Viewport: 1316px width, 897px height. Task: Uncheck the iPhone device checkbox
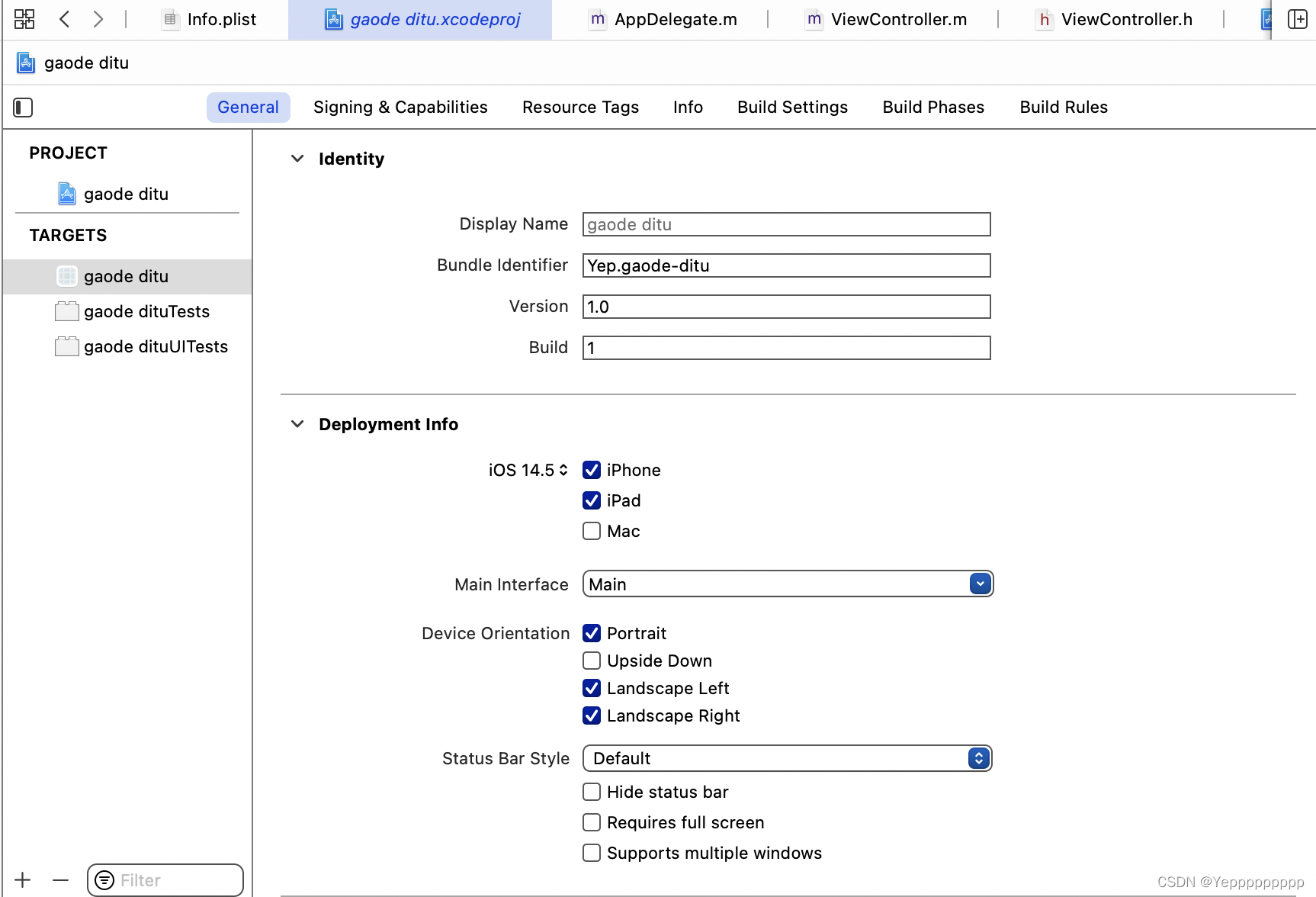[x=592, y=470]
